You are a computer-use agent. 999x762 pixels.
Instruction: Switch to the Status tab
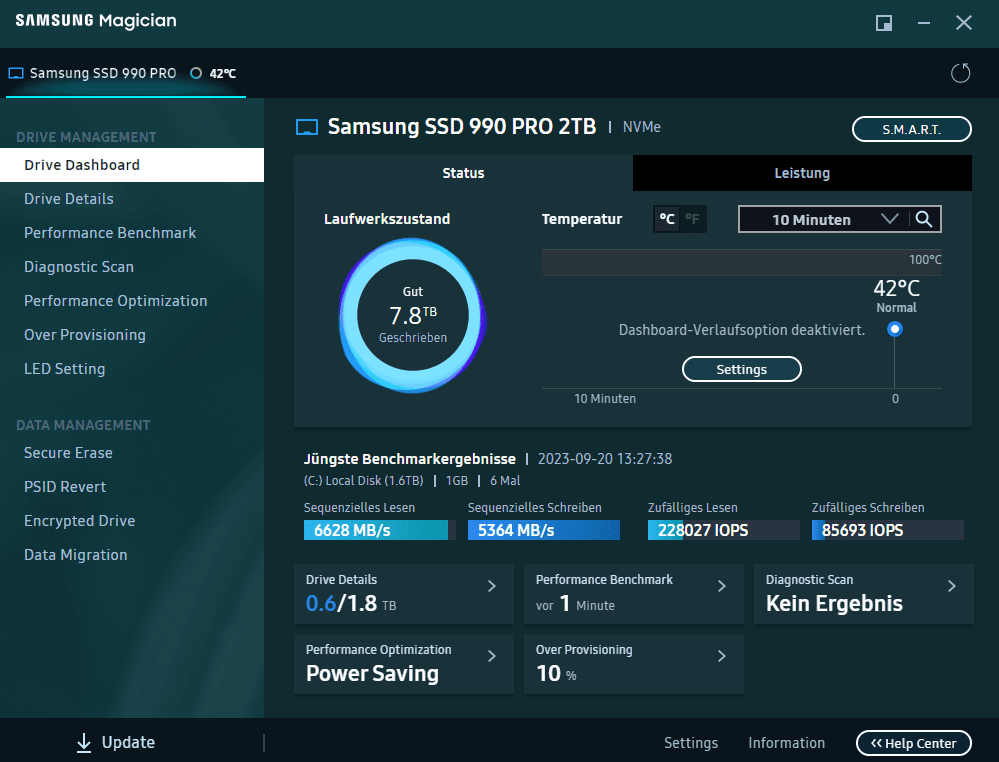(x=463, y=173)
